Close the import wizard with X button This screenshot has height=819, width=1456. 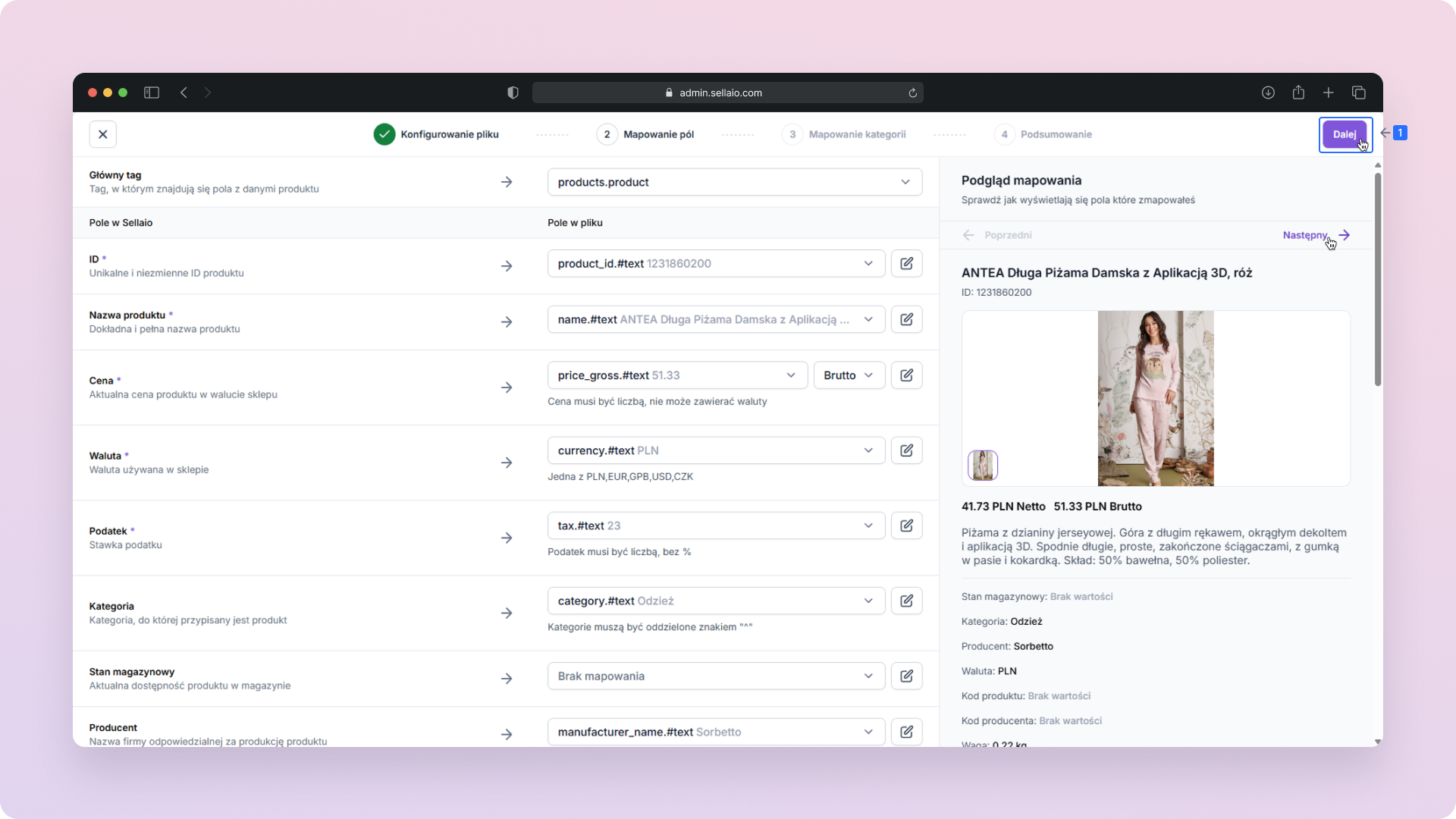[x=103, y=134]
